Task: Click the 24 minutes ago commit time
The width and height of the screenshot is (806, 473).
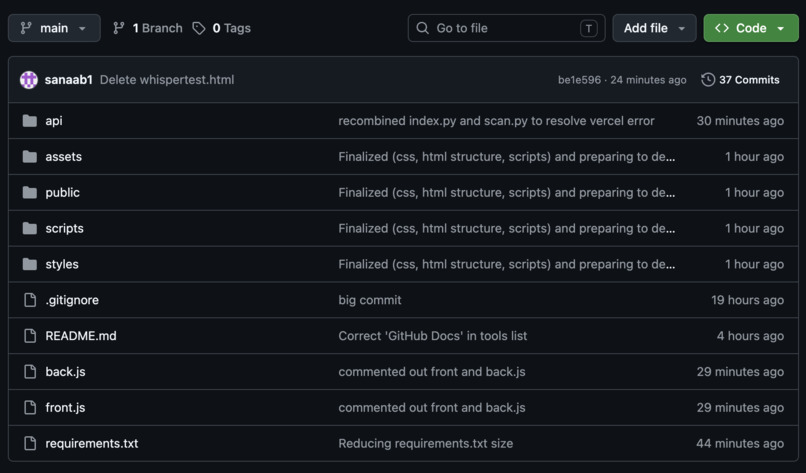Action: (648, 80)
